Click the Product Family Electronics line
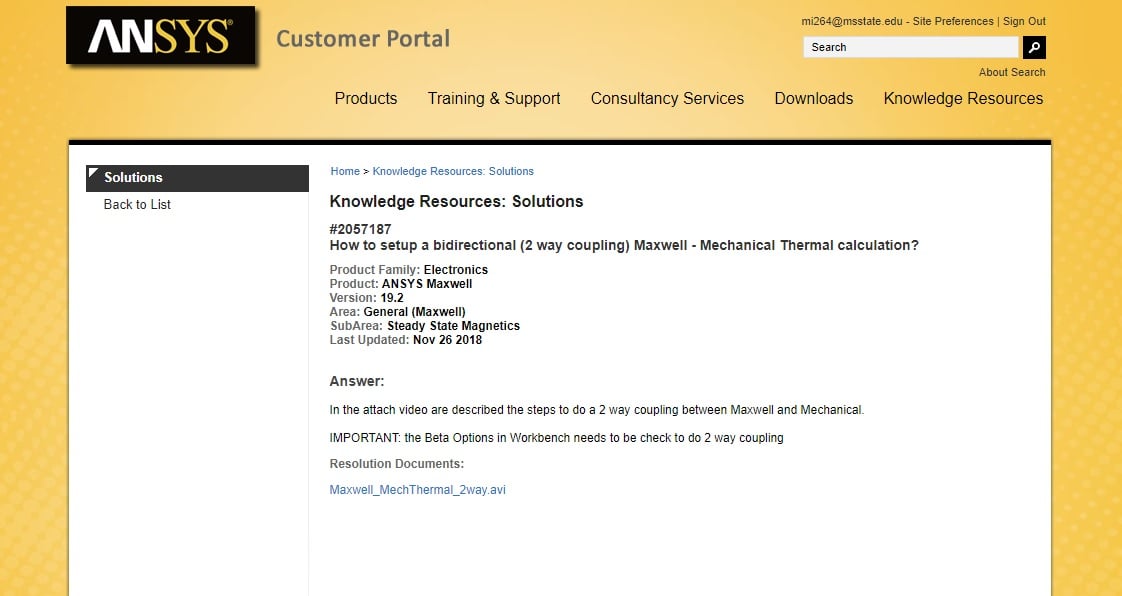Viewport: 1122px width, 596px height. click(409, 270)
